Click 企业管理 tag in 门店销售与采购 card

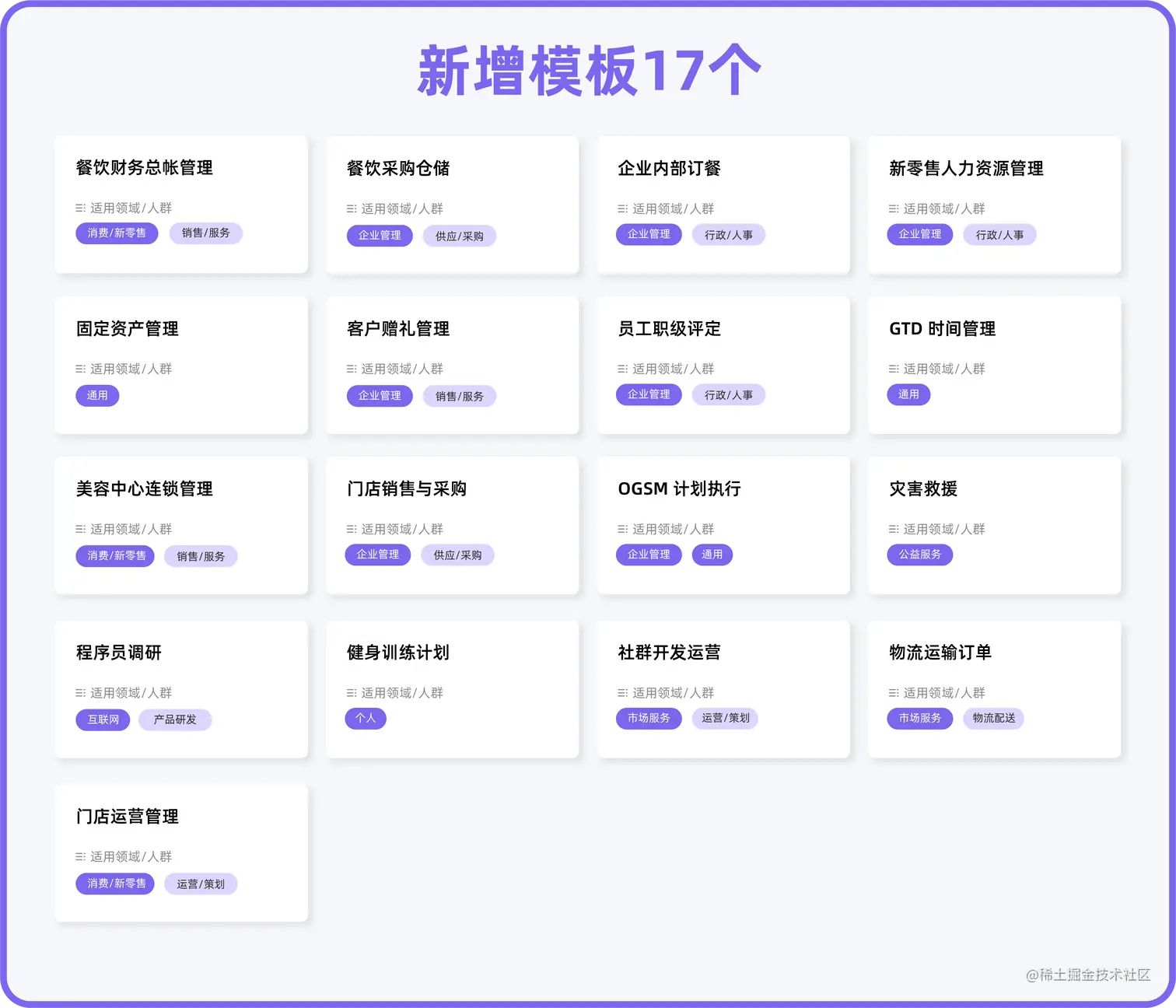pos(378,555)
